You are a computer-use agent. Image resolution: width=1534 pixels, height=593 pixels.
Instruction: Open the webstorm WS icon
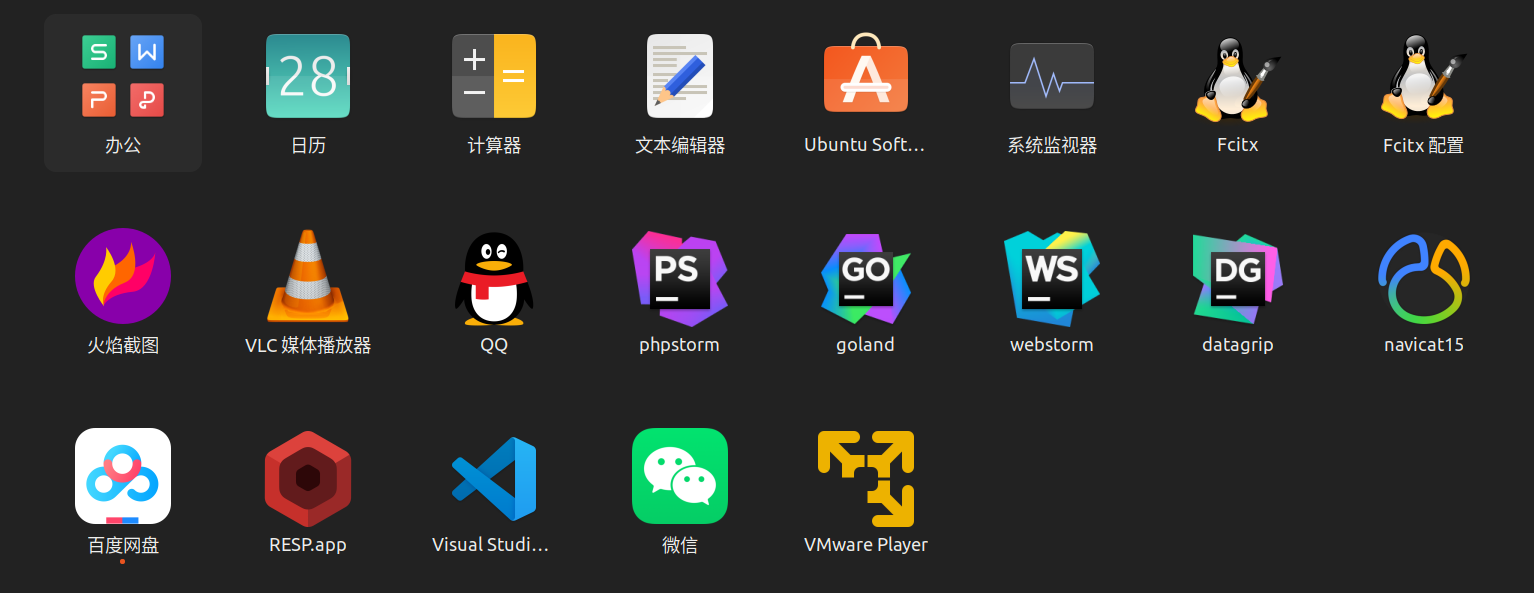coord(1052,278)
